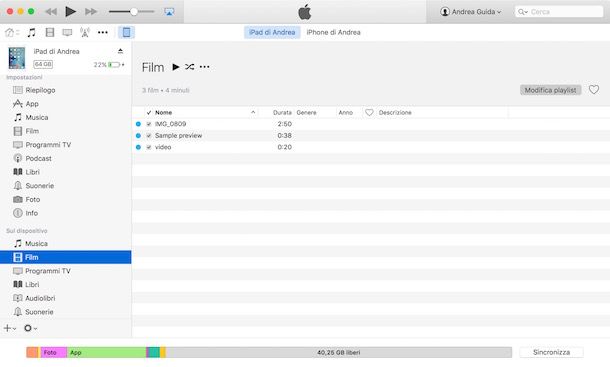The width and height of the screenshot is (610, 367).
Task: Click the App storage segment
Action: coord(107,352)
